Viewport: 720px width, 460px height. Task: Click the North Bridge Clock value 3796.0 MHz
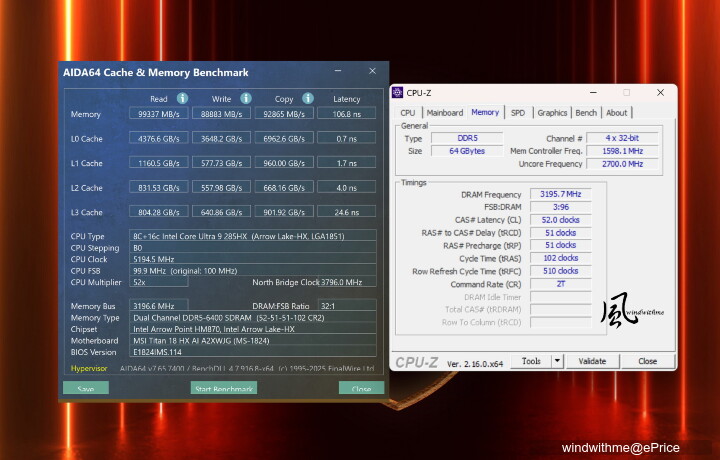347,282
